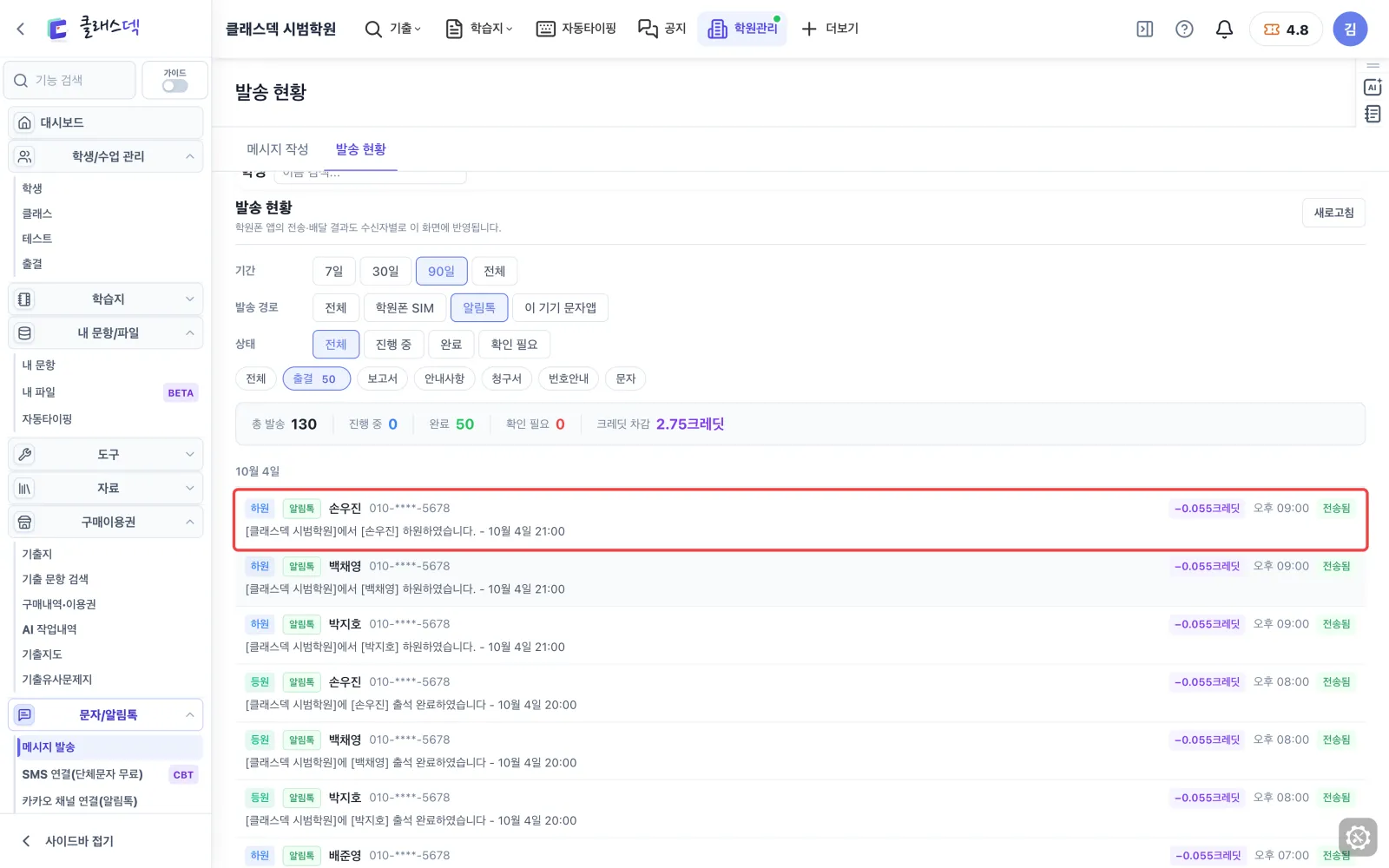Click the 문자/알림톡 message icon in sidebar
Image resolution: width=1389 pixels, height=868 pixels.
[25, 714]
